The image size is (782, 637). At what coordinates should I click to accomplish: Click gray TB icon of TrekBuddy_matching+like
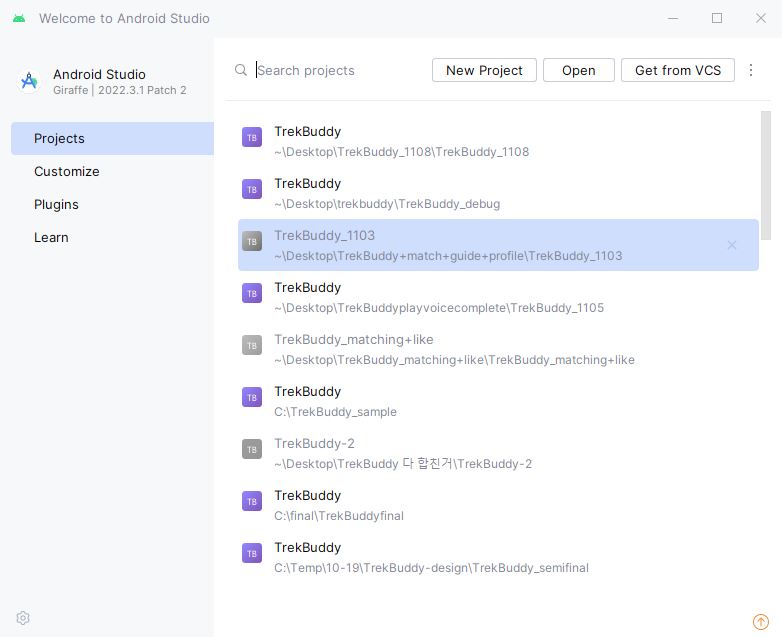click(252, 346)
